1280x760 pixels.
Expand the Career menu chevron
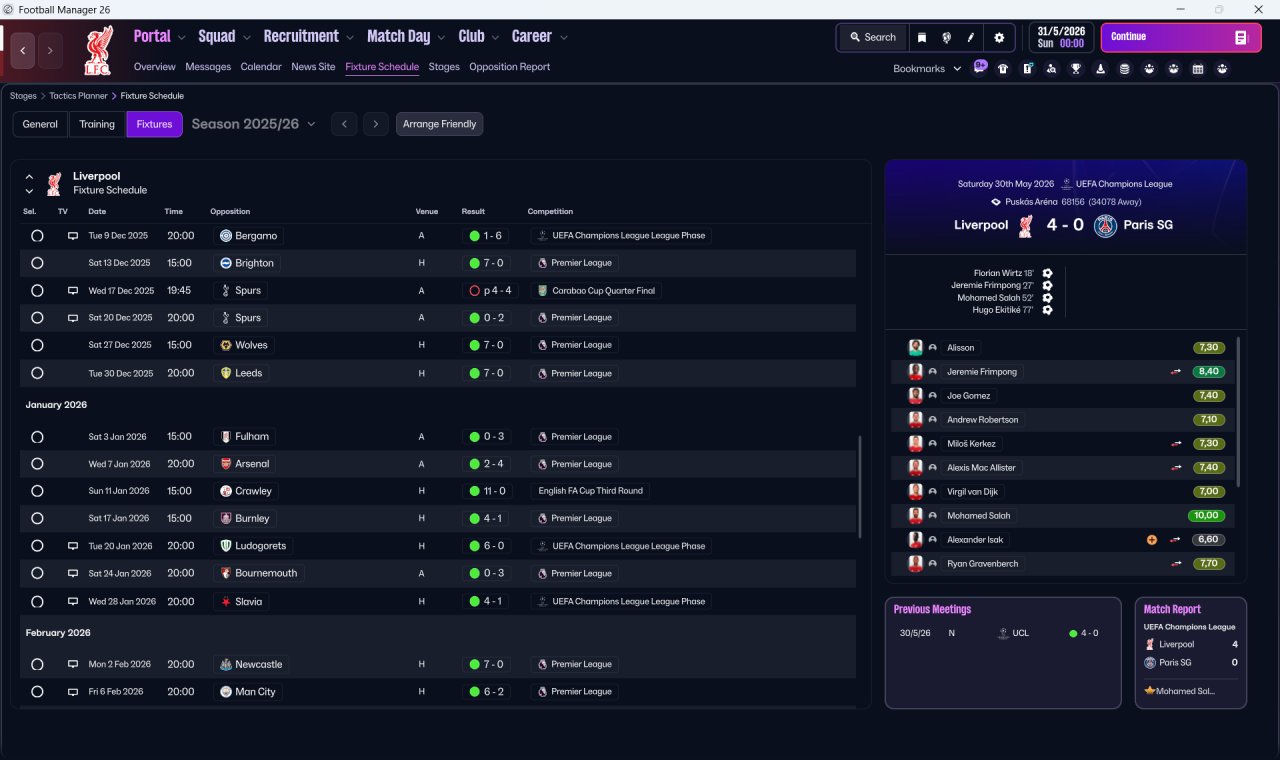coord(564,37)
